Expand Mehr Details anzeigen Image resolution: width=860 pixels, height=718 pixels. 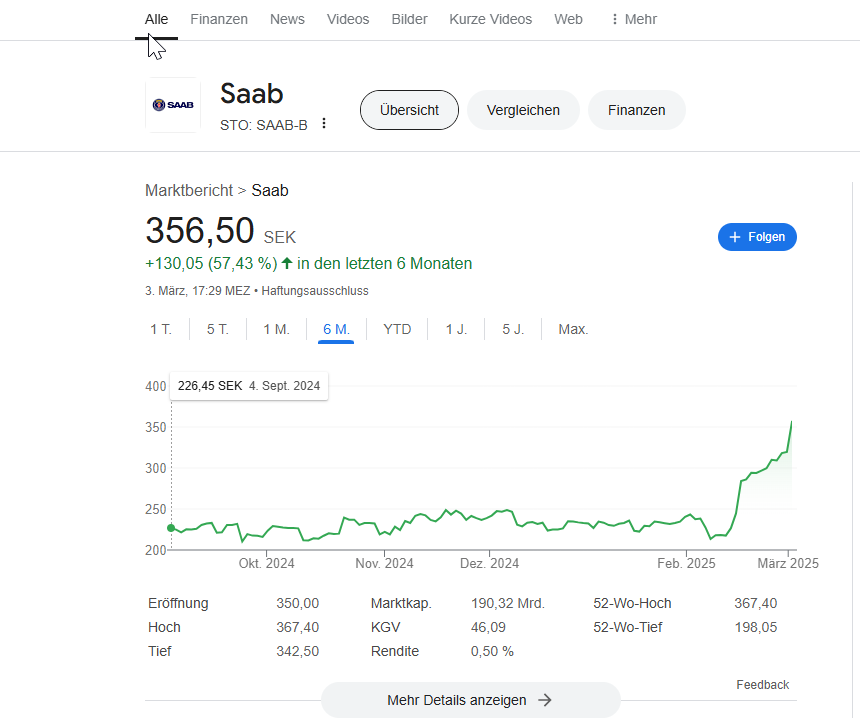click(470, 700)
